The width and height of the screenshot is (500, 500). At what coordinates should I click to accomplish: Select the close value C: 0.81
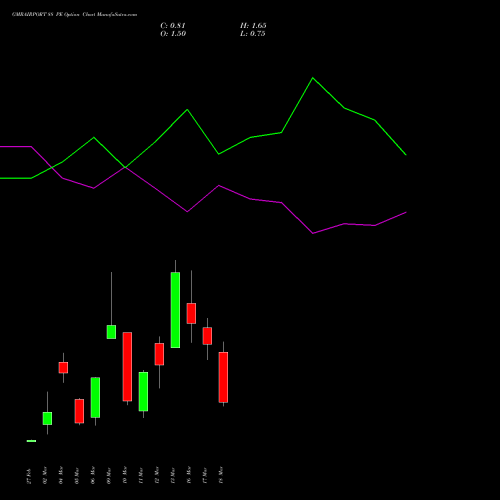tap(173, 26)
